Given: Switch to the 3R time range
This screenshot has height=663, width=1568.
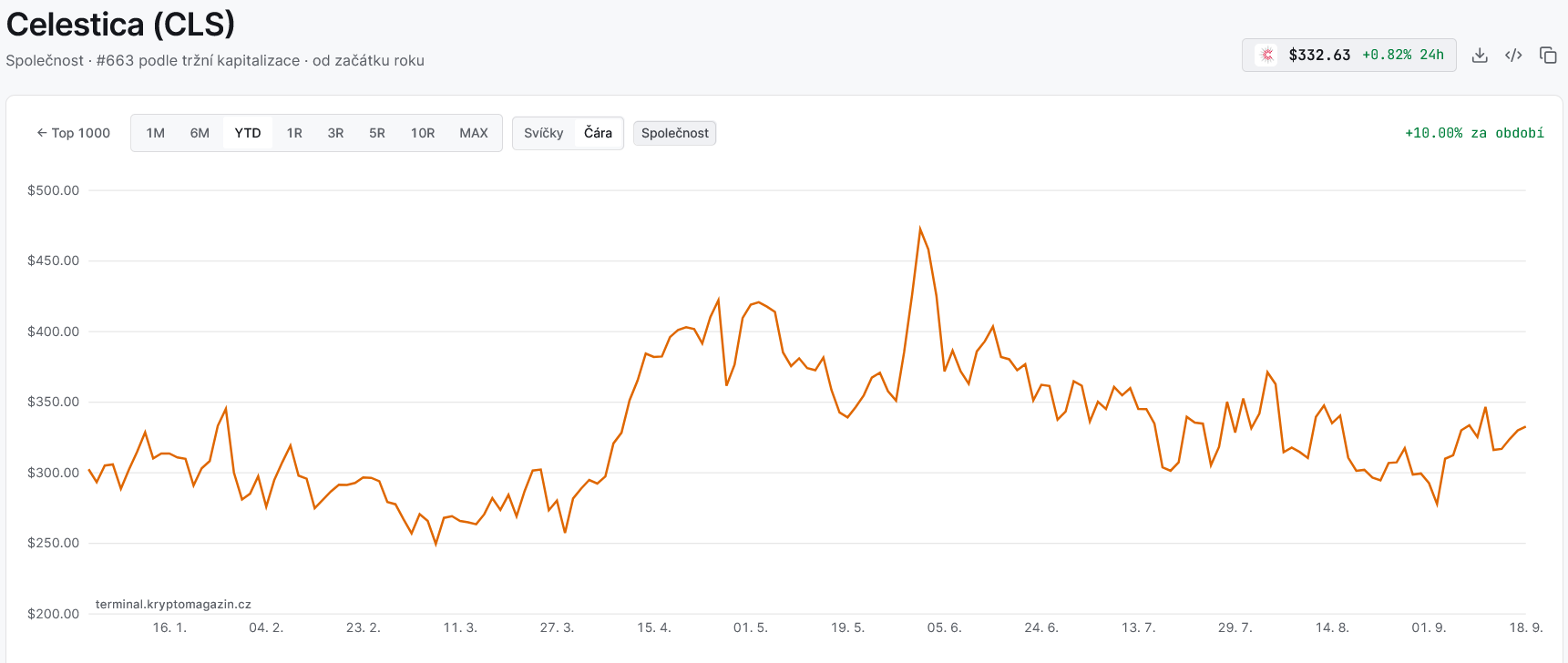Looking at the screenshot, I should pyautogui.click(x=335, y=133).
